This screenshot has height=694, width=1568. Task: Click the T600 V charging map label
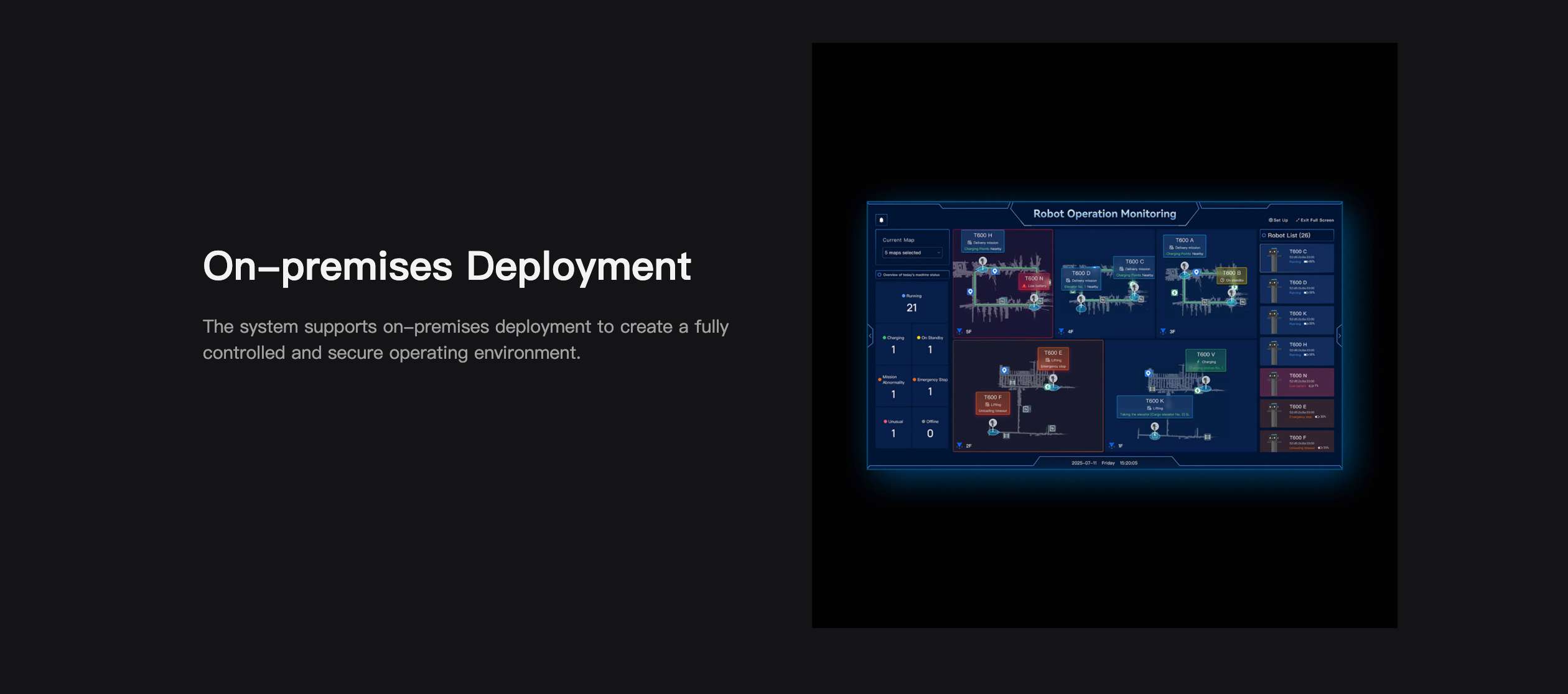tap(1206, 360)
